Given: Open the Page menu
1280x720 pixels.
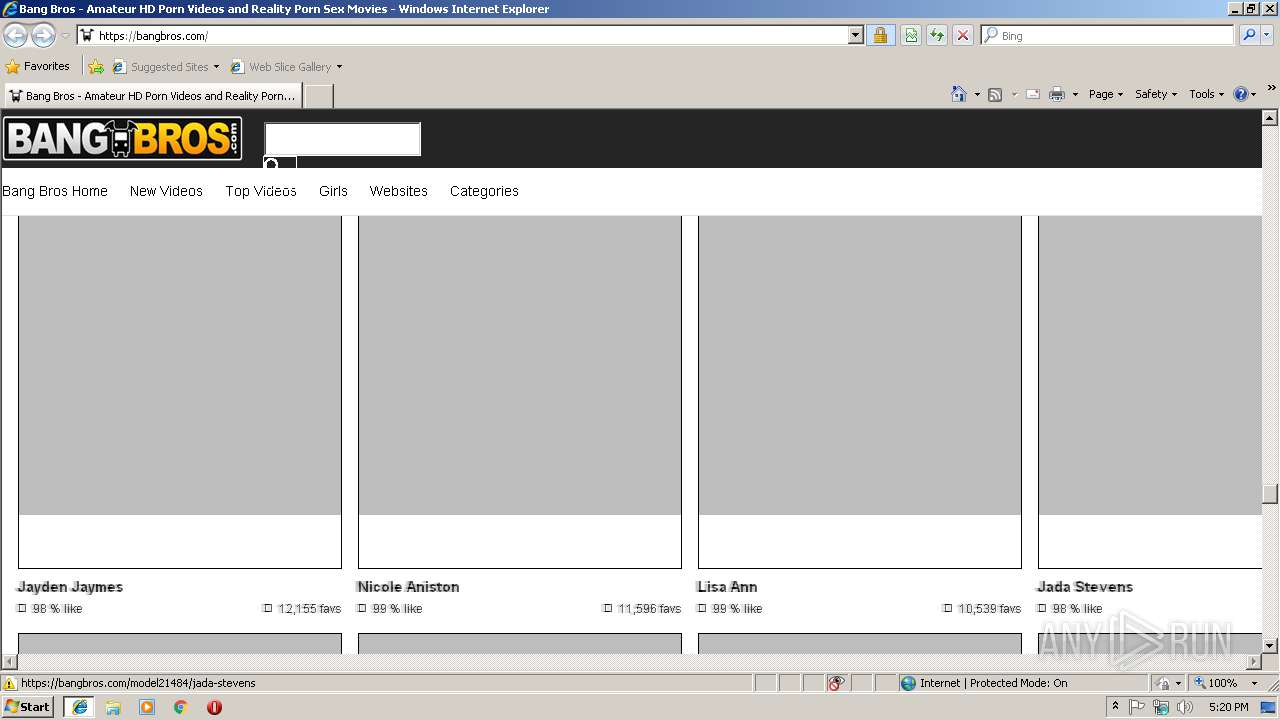Looking at the screenshot, I should pyautogui.click(x=1105, y=94).
